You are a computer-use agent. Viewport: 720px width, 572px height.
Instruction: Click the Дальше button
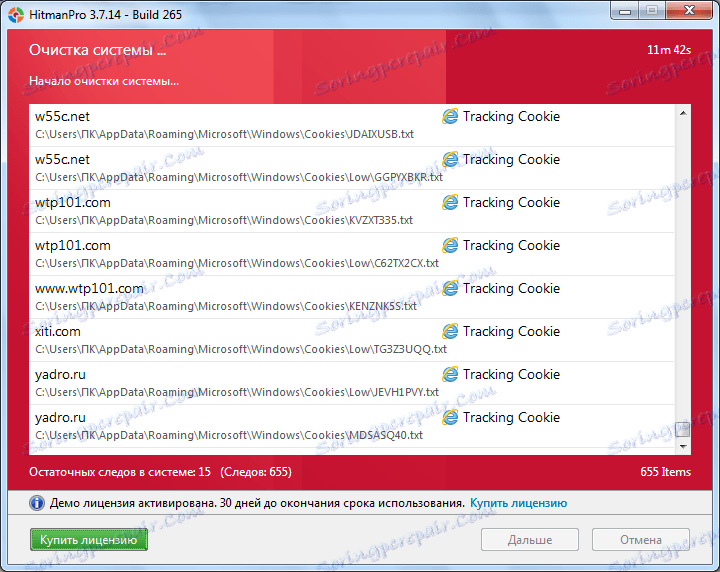click(x=529, y=539)
